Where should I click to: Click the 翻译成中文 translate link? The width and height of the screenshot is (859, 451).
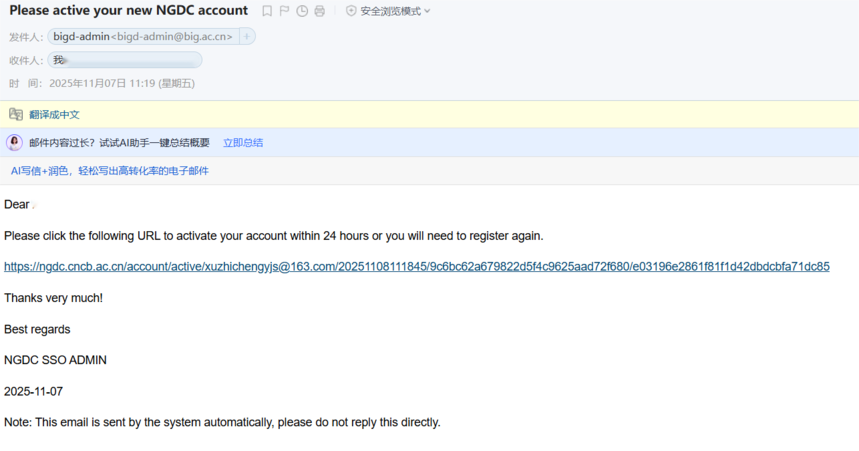(x=54, y=115)
